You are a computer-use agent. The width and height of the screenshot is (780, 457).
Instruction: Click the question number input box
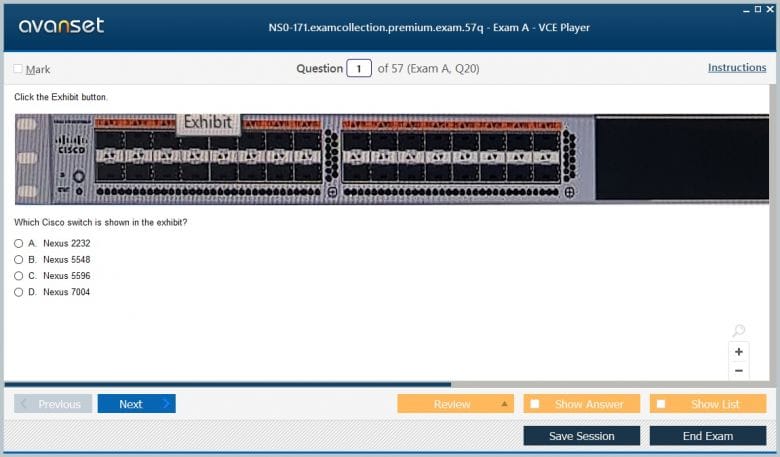[x=359, y=69]
